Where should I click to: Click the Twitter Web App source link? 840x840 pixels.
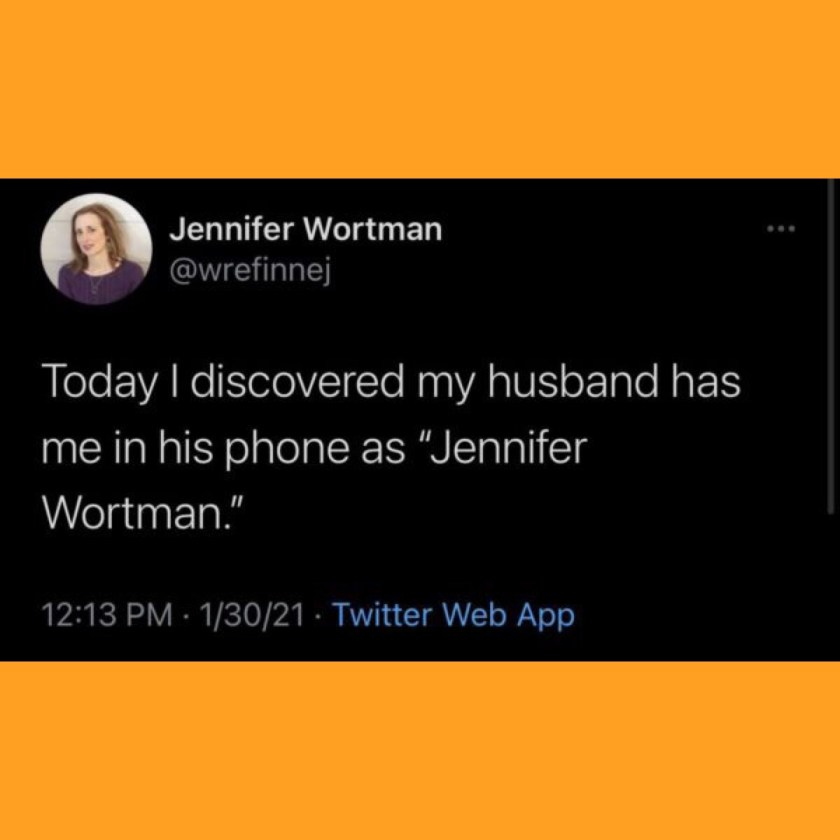454,615
